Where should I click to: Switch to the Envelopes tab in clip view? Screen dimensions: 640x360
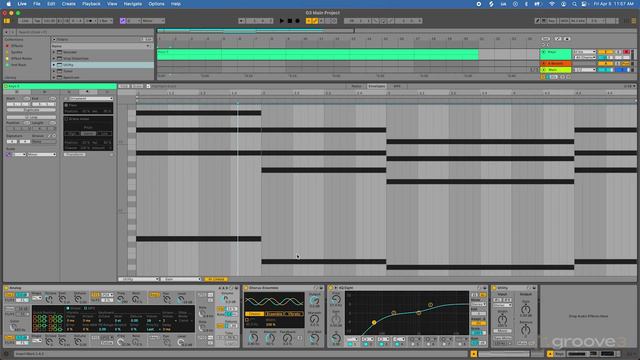376,86
